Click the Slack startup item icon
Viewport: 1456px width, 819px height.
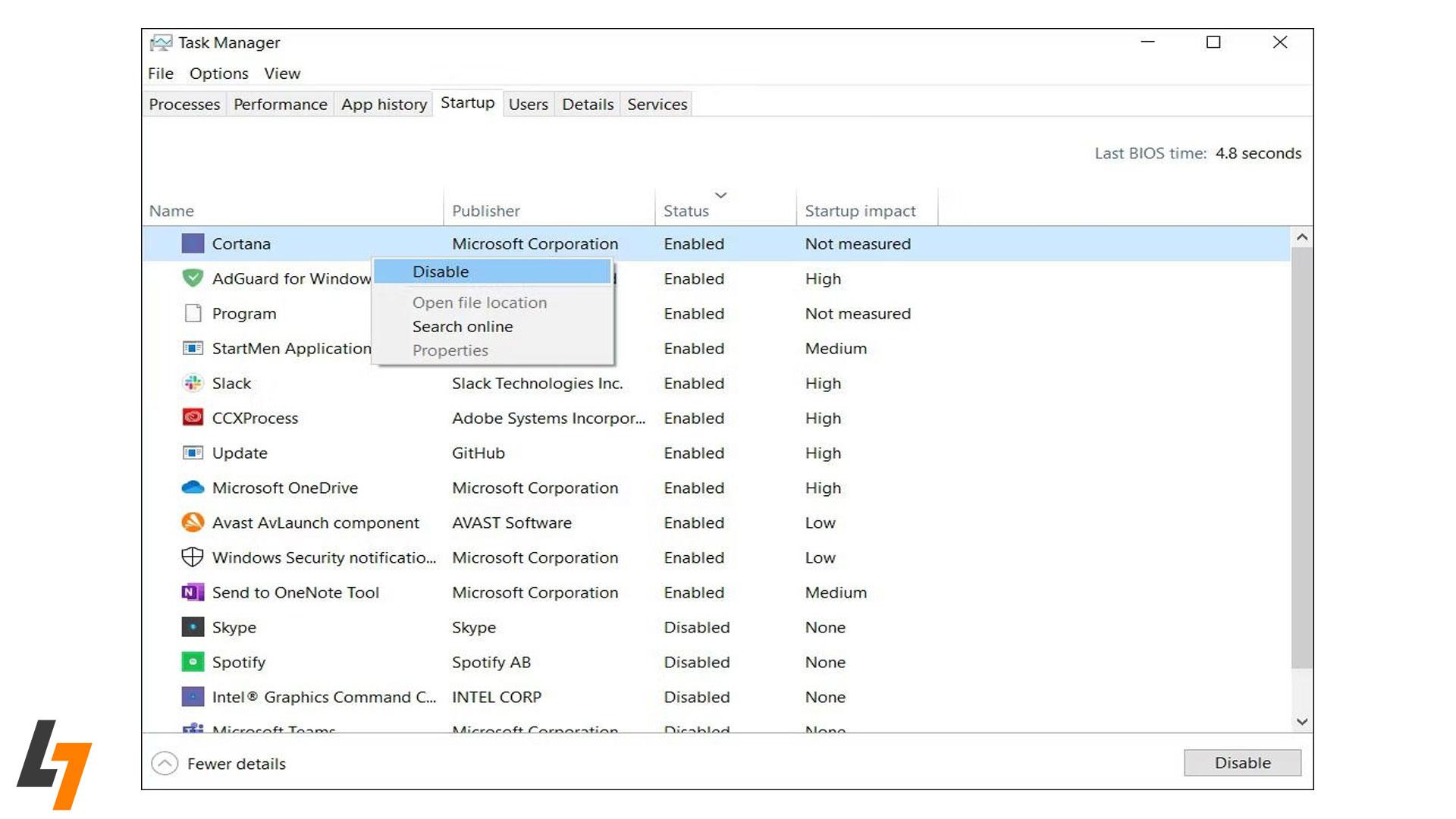point(193,383)
